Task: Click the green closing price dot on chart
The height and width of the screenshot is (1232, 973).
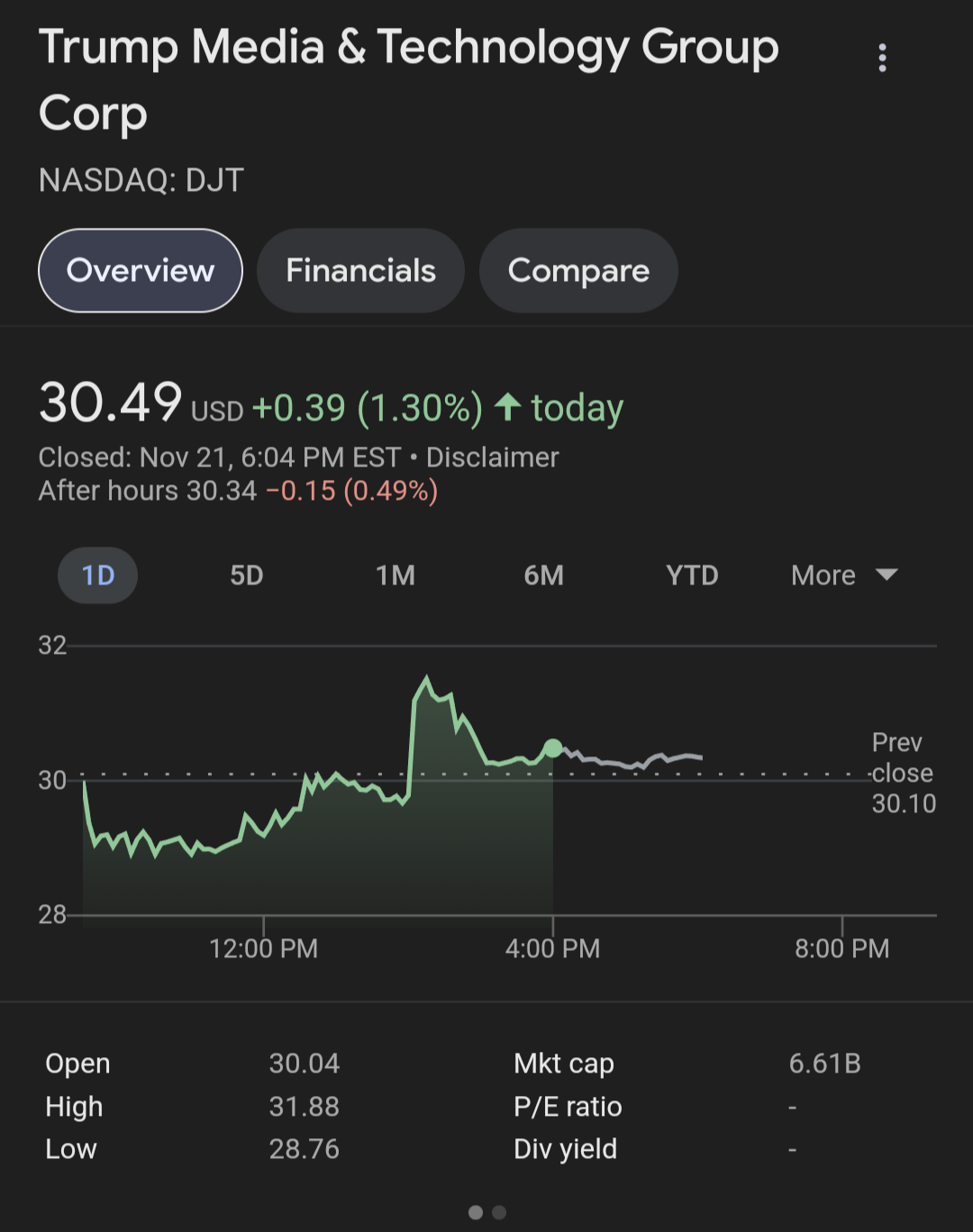Action: click(x=553, y=747)
